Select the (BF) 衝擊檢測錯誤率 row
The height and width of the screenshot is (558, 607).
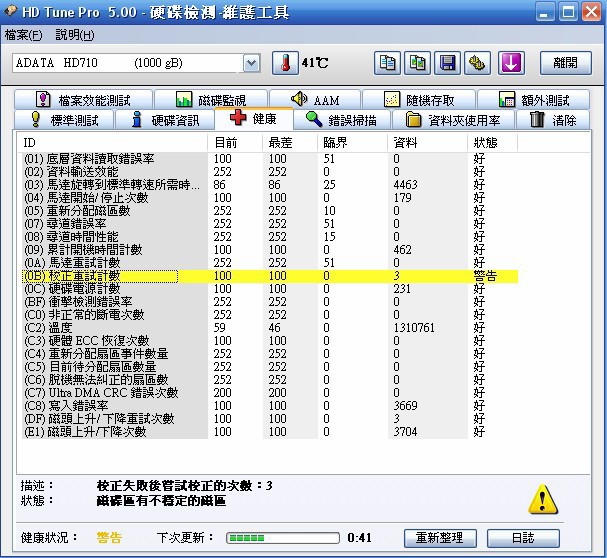(269, 302)
